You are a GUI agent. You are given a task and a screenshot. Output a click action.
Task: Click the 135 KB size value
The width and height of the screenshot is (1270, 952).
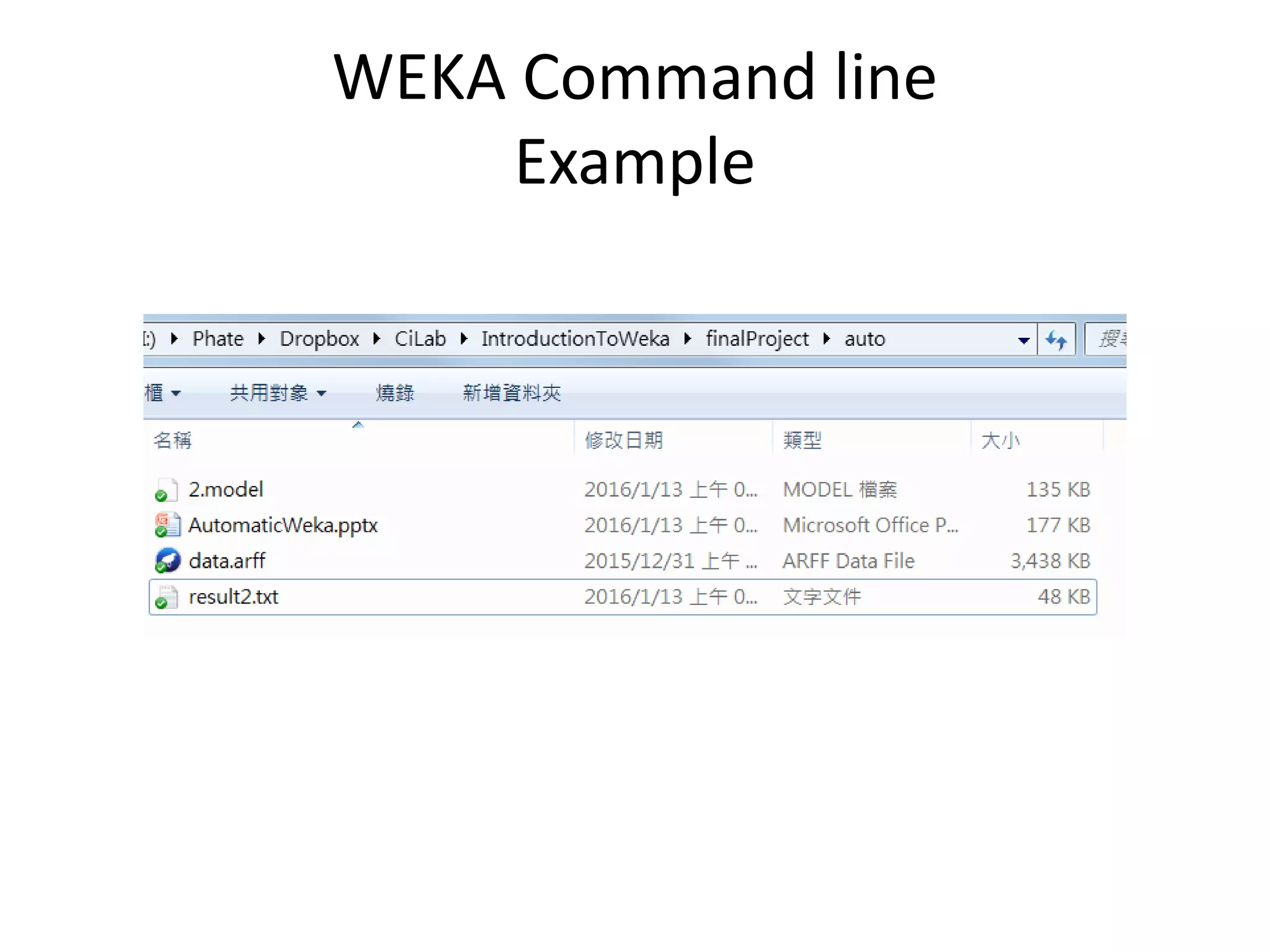click(x=1058, y=490)
